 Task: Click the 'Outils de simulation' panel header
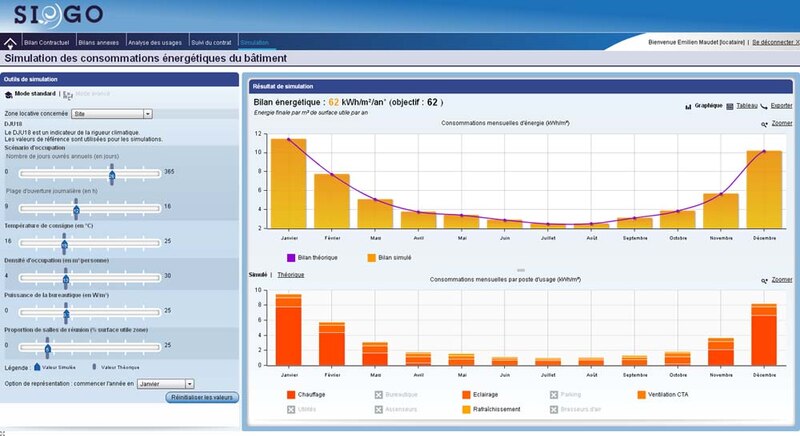pos(119,79)
